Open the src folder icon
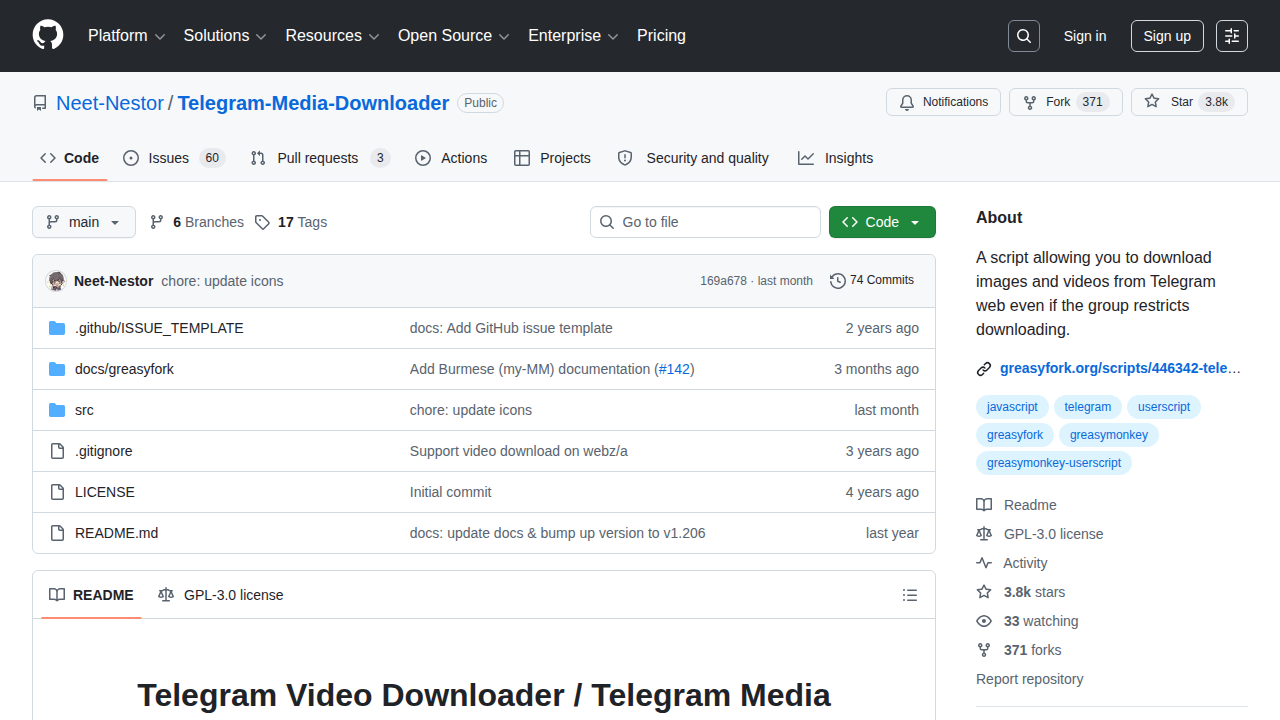Screen dimensions: 1280x720 tap(57, 410)
